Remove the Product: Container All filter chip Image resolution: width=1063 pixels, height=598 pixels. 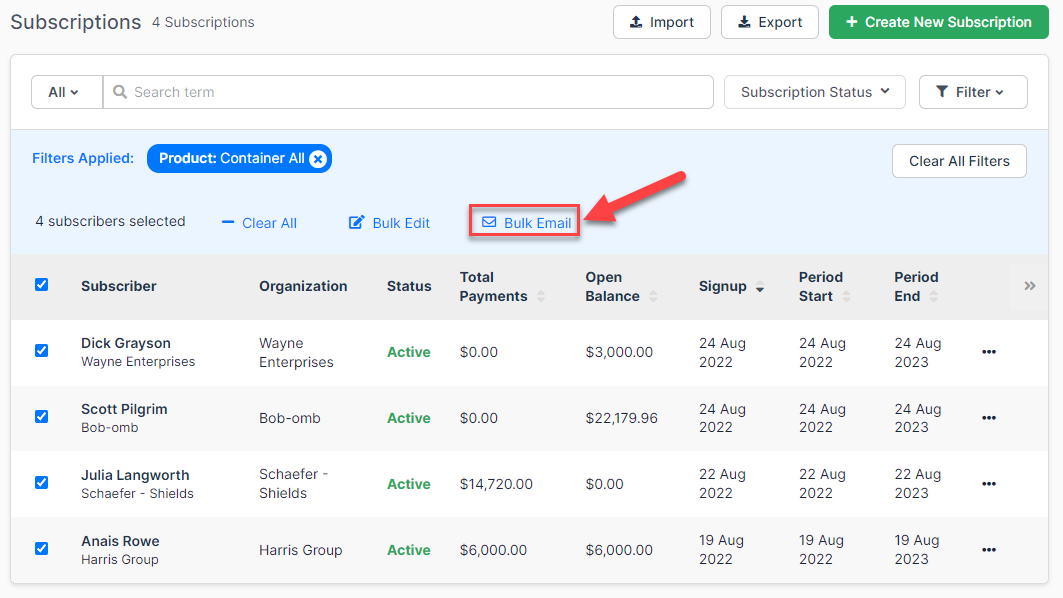point(317,159)
